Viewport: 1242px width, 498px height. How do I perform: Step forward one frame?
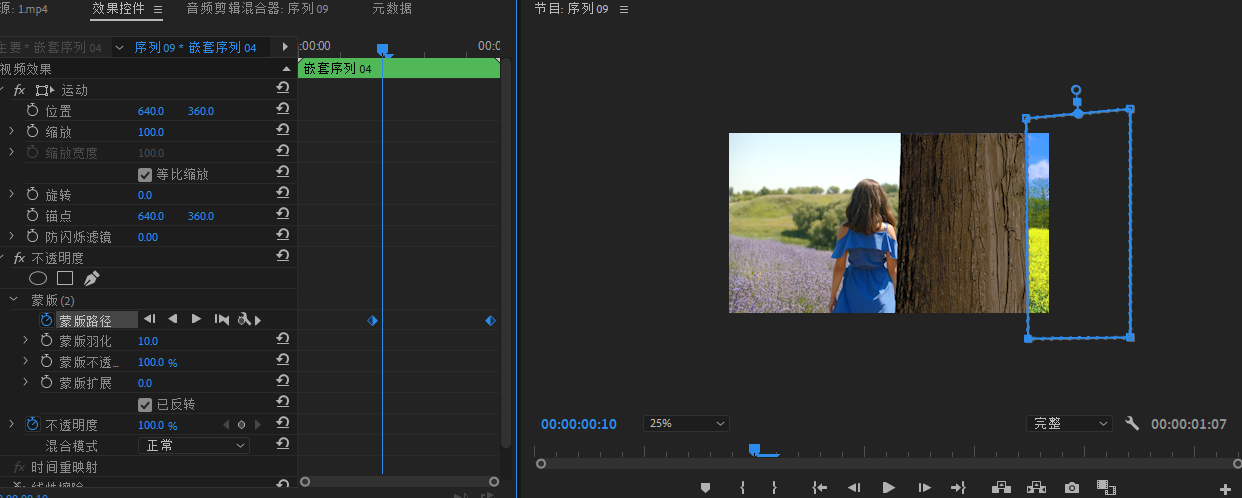[924, 487]
